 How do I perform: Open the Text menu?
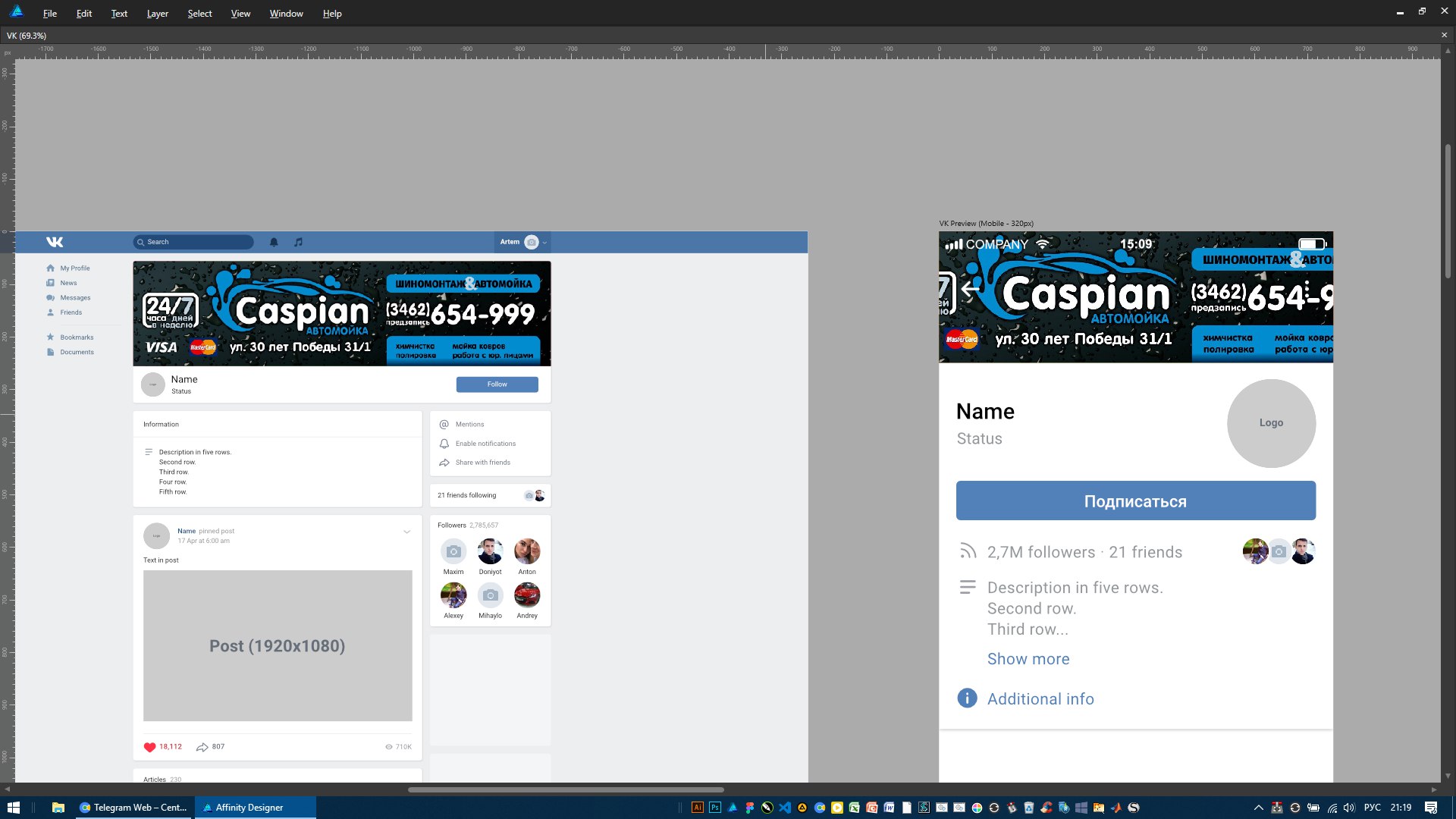tap(119, 13)
